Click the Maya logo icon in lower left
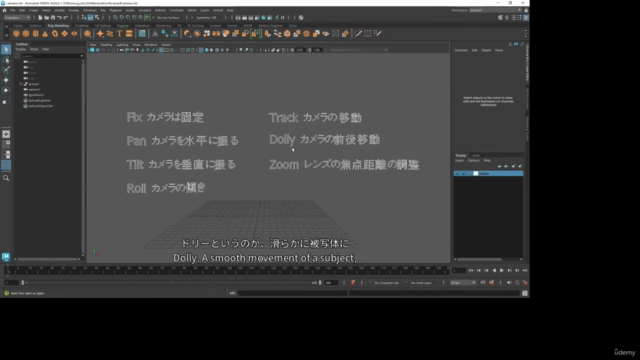The image size is (640, 360). point(6,256)
